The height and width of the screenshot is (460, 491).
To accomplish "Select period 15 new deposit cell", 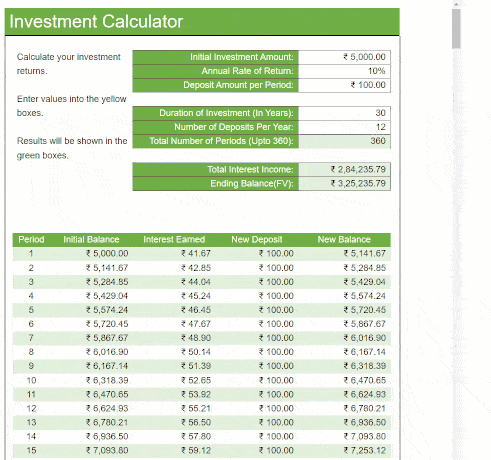I will (276, 451).
